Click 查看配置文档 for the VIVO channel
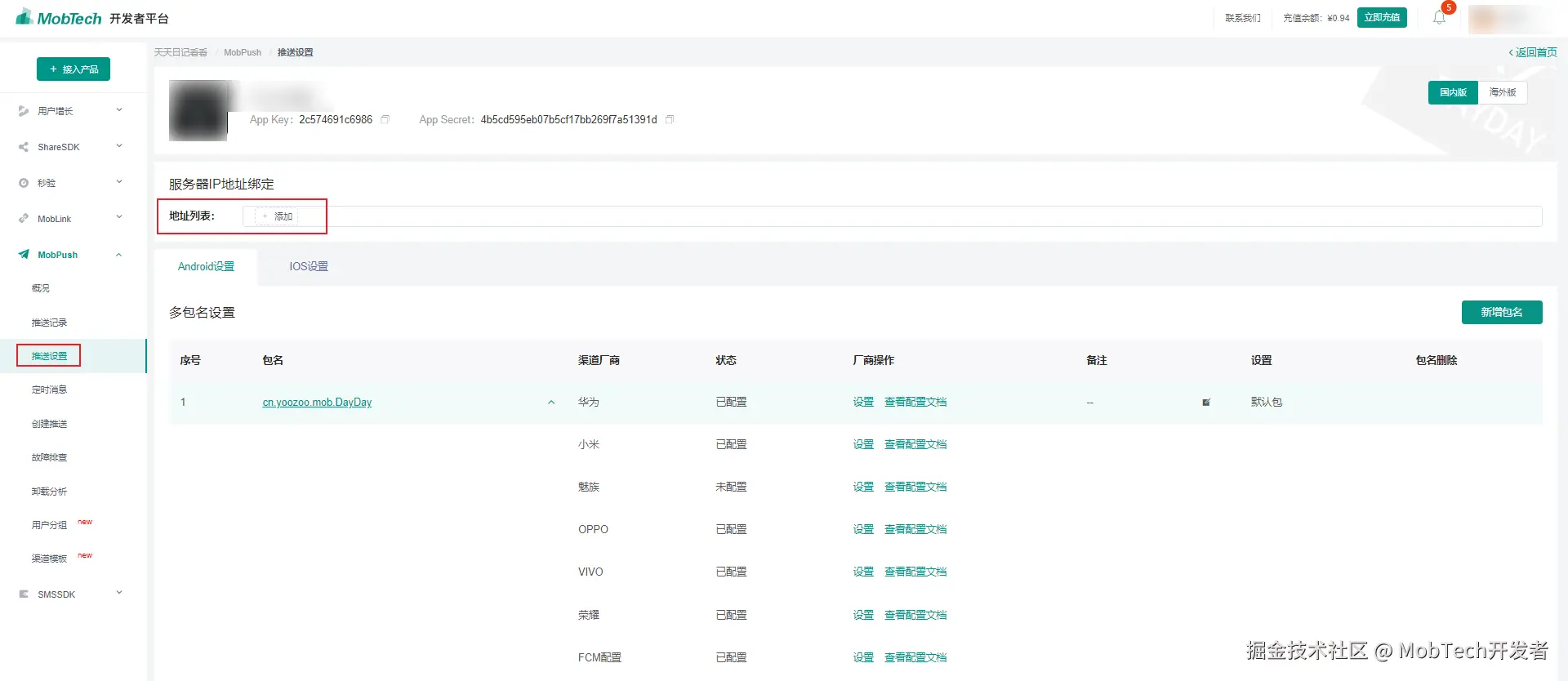 pyautogui.click(x=915, y=572)
